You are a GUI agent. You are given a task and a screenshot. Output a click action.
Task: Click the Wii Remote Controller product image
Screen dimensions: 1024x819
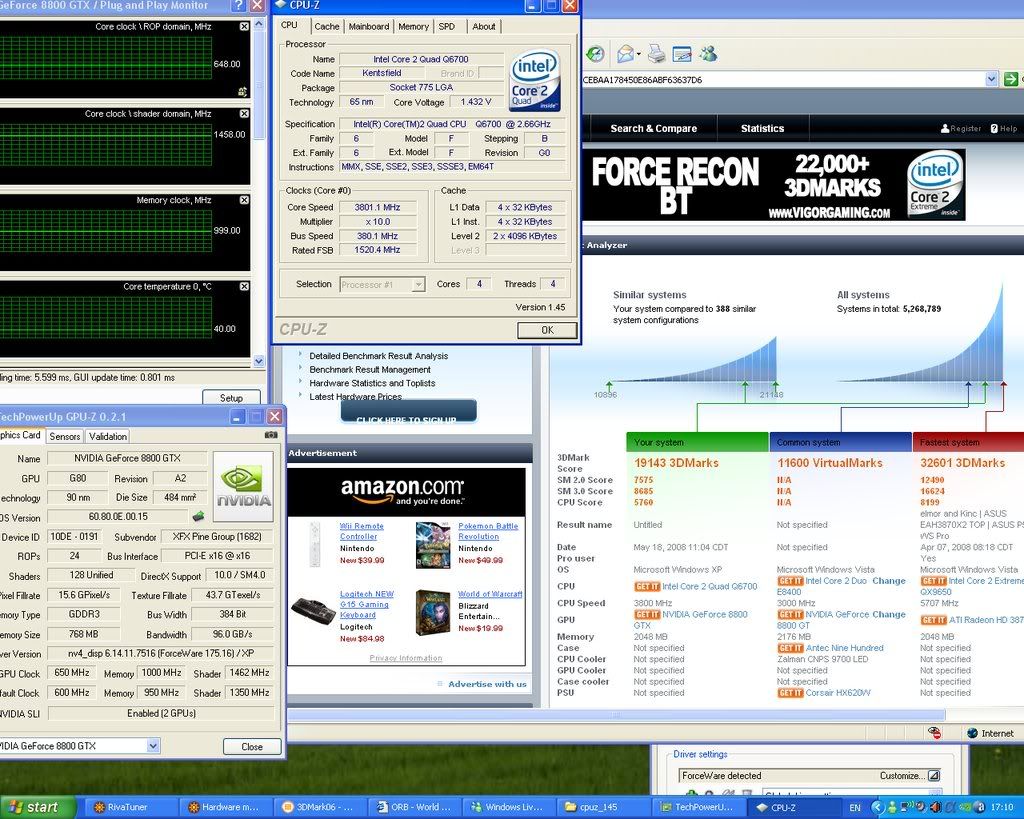click(315, 543)
